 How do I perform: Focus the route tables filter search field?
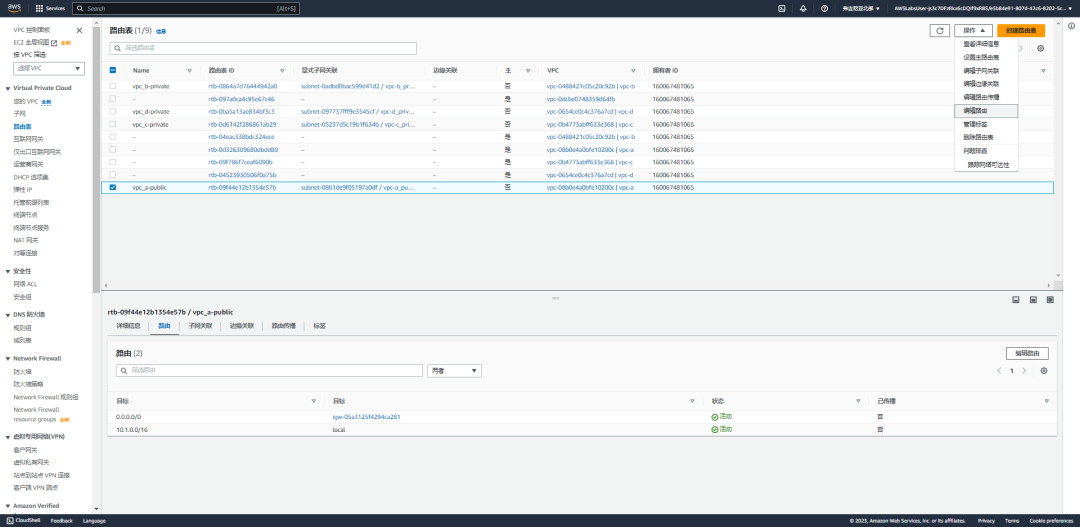[263, 48]
